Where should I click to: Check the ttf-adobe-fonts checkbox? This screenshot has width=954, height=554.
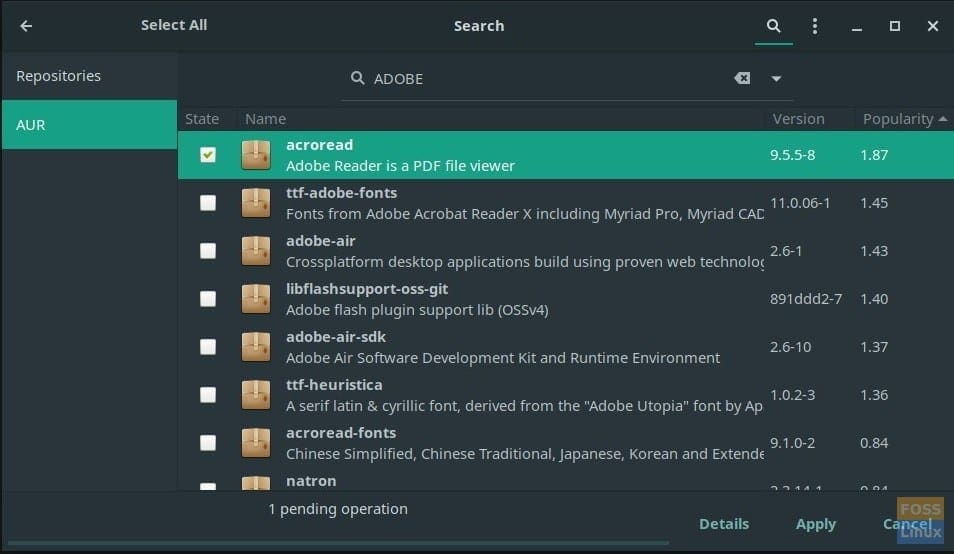(207, 203)
